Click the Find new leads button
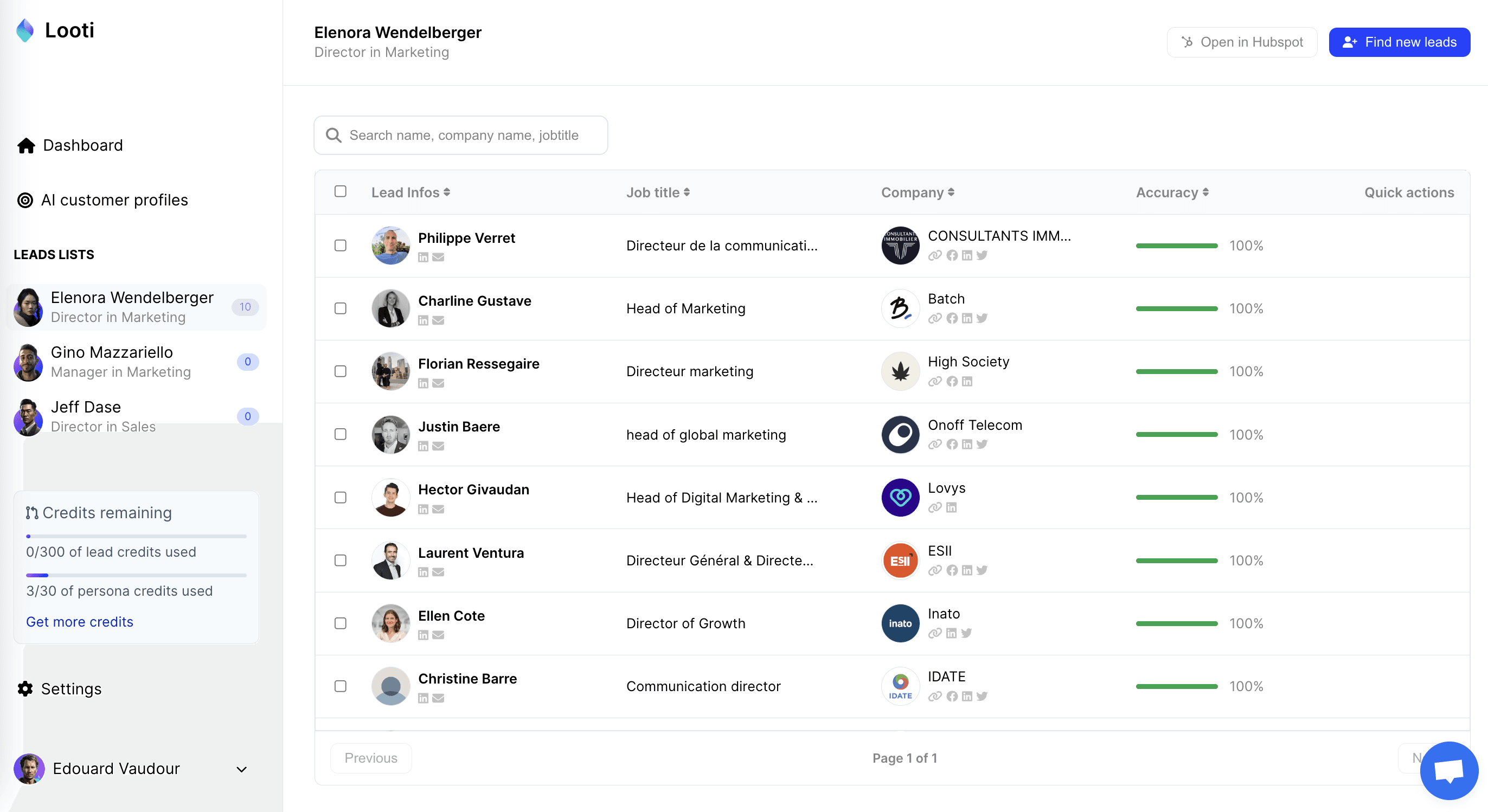 click(1400, 42)
